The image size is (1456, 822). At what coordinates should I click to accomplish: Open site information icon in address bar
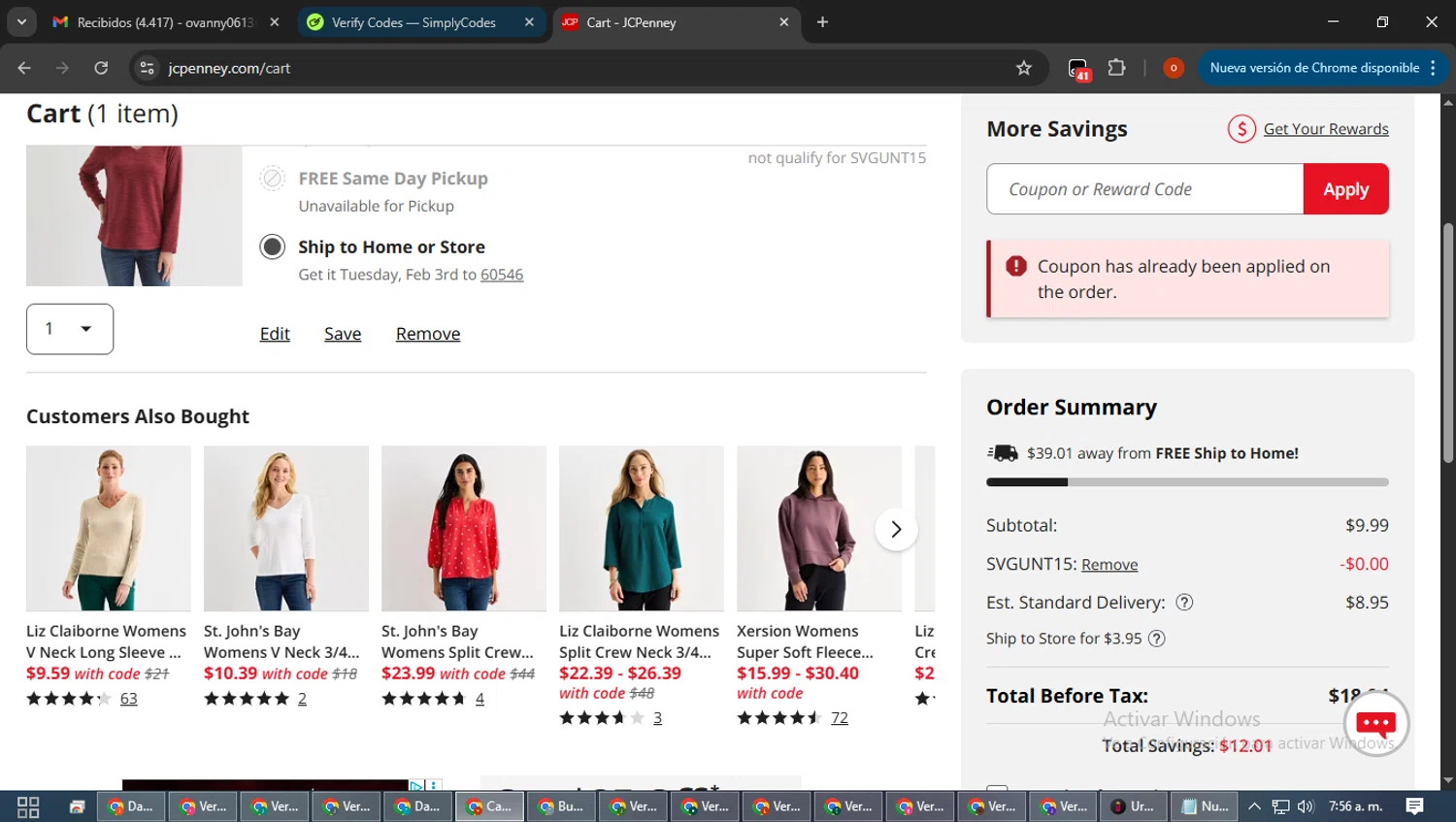pyautogui.click(x=148, y=68)
